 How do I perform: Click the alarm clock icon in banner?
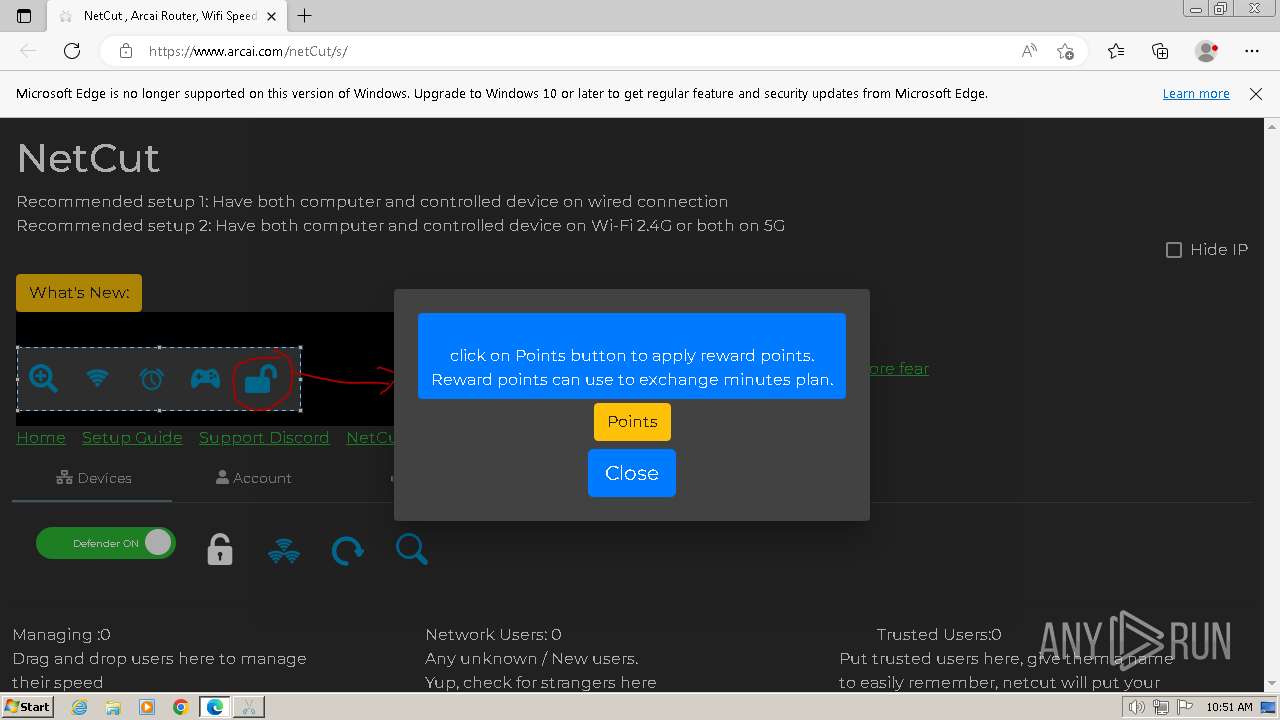point(152,378)
